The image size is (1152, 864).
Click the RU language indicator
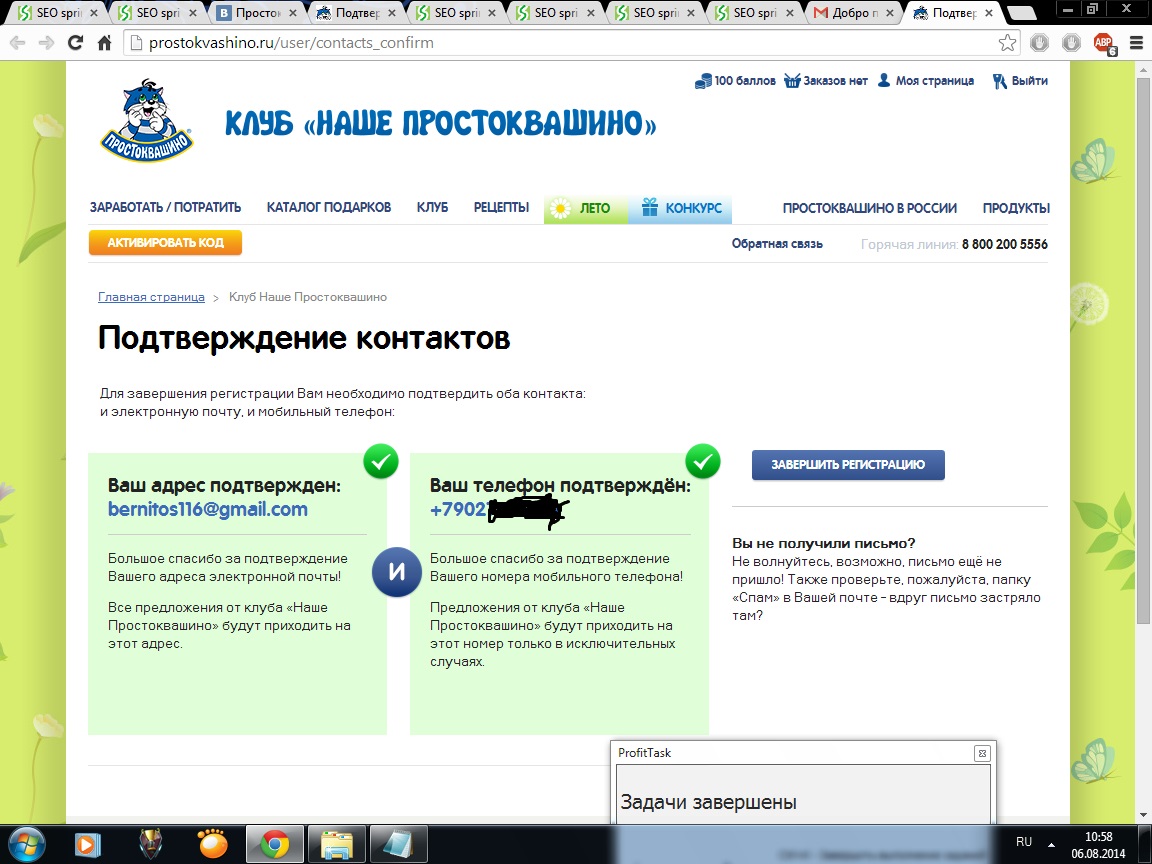pyautogui.click(x=1023, y=842)
